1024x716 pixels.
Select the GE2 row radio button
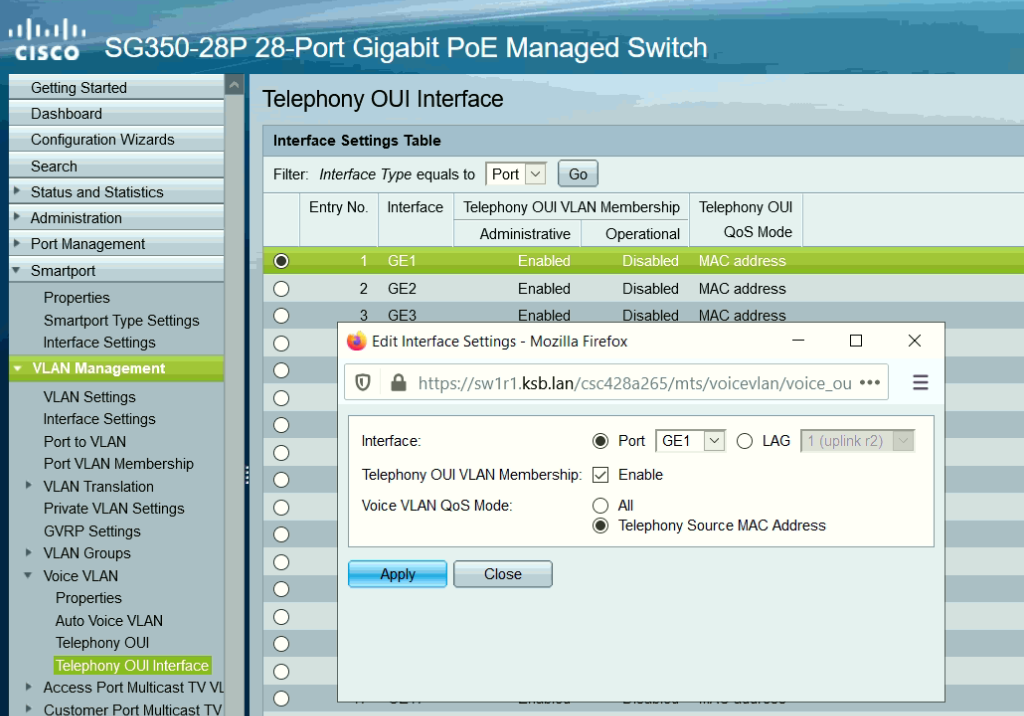281,289
